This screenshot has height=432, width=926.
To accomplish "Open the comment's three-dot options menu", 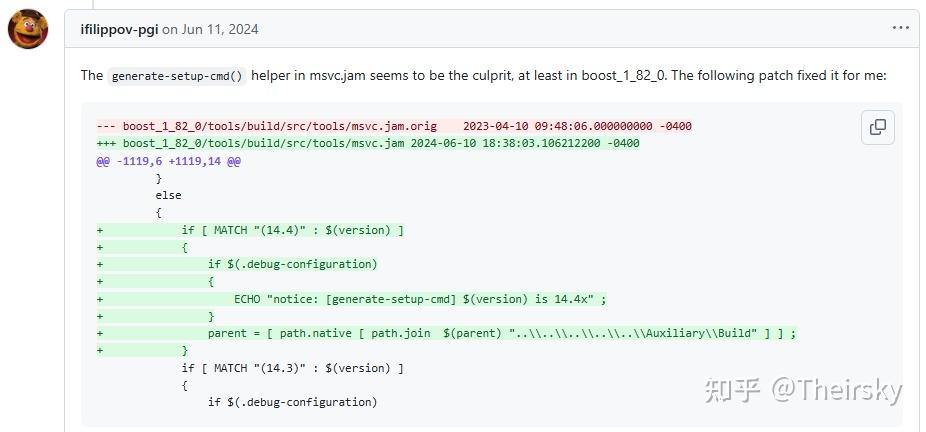I will 900,28.
